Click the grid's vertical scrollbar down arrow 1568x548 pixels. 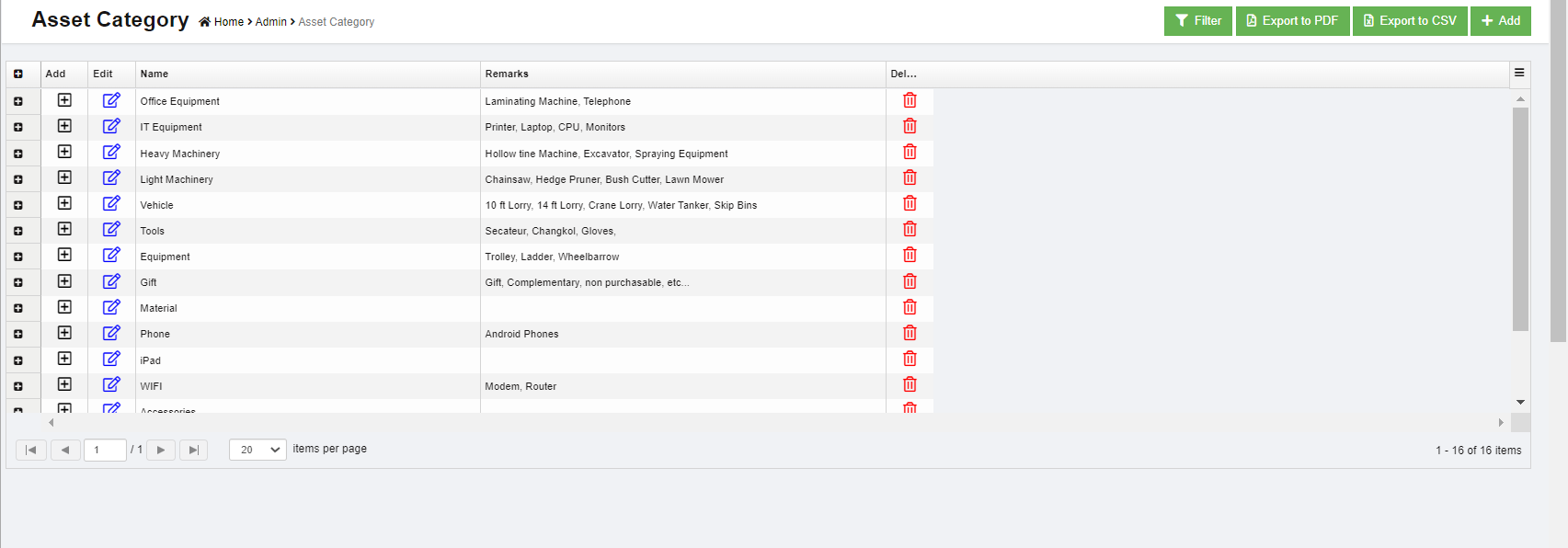(1520, 402)
